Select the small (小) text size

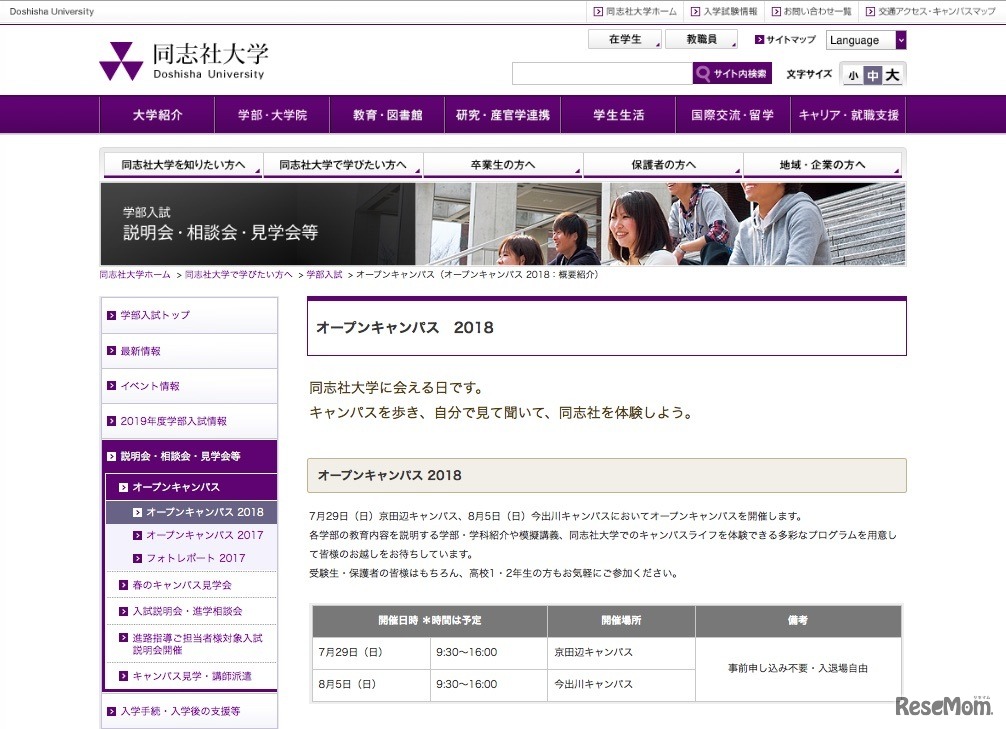coord(853,75)
